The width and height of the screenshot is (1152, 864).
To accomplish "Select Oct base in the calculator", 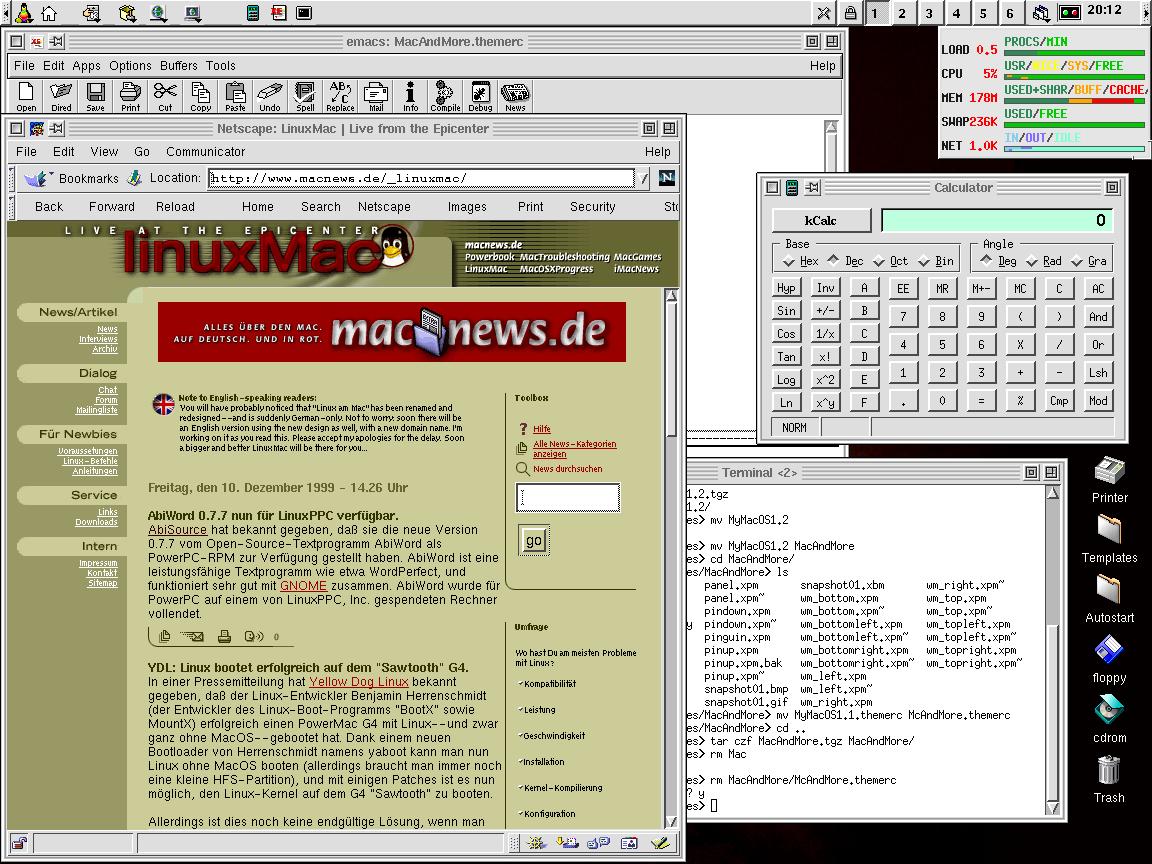I will pos(890,261).
